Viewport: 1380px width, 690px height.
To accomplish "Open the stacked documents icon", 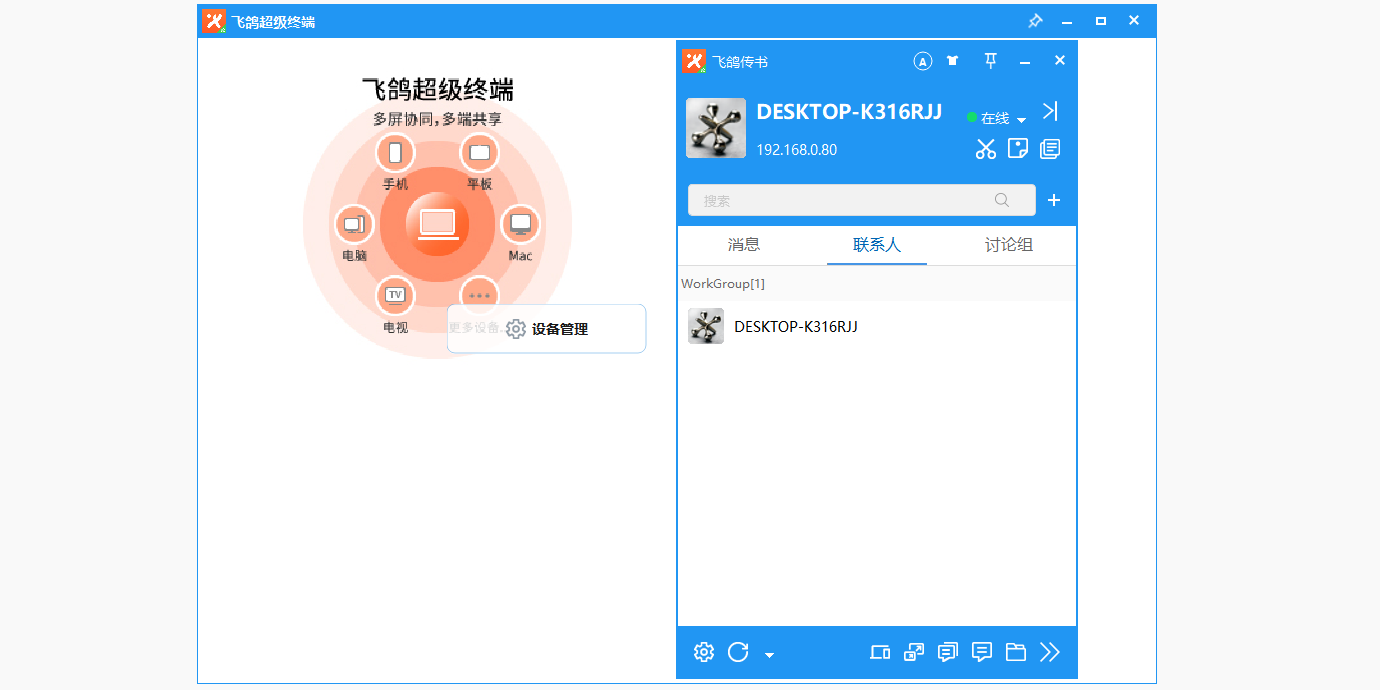I will pos(1050,149).
